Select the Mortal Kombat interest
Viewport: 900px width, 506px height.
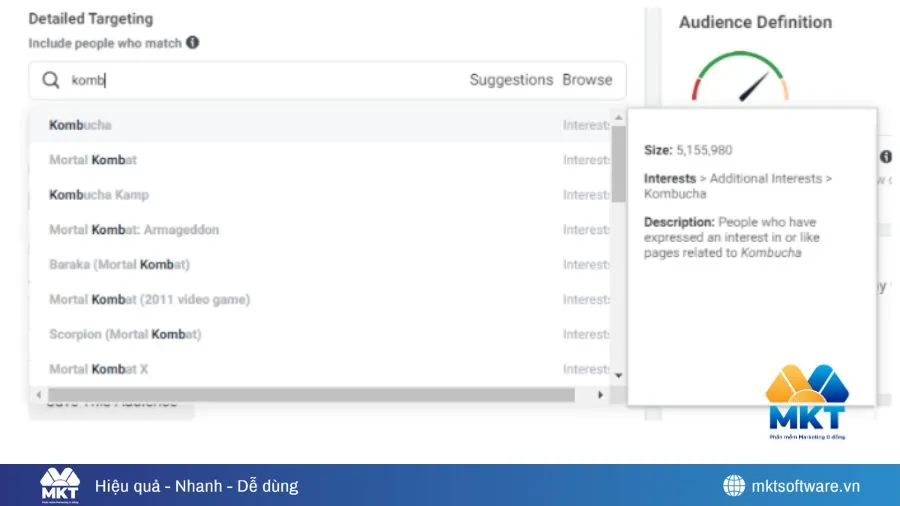click(x=93, y=160)
